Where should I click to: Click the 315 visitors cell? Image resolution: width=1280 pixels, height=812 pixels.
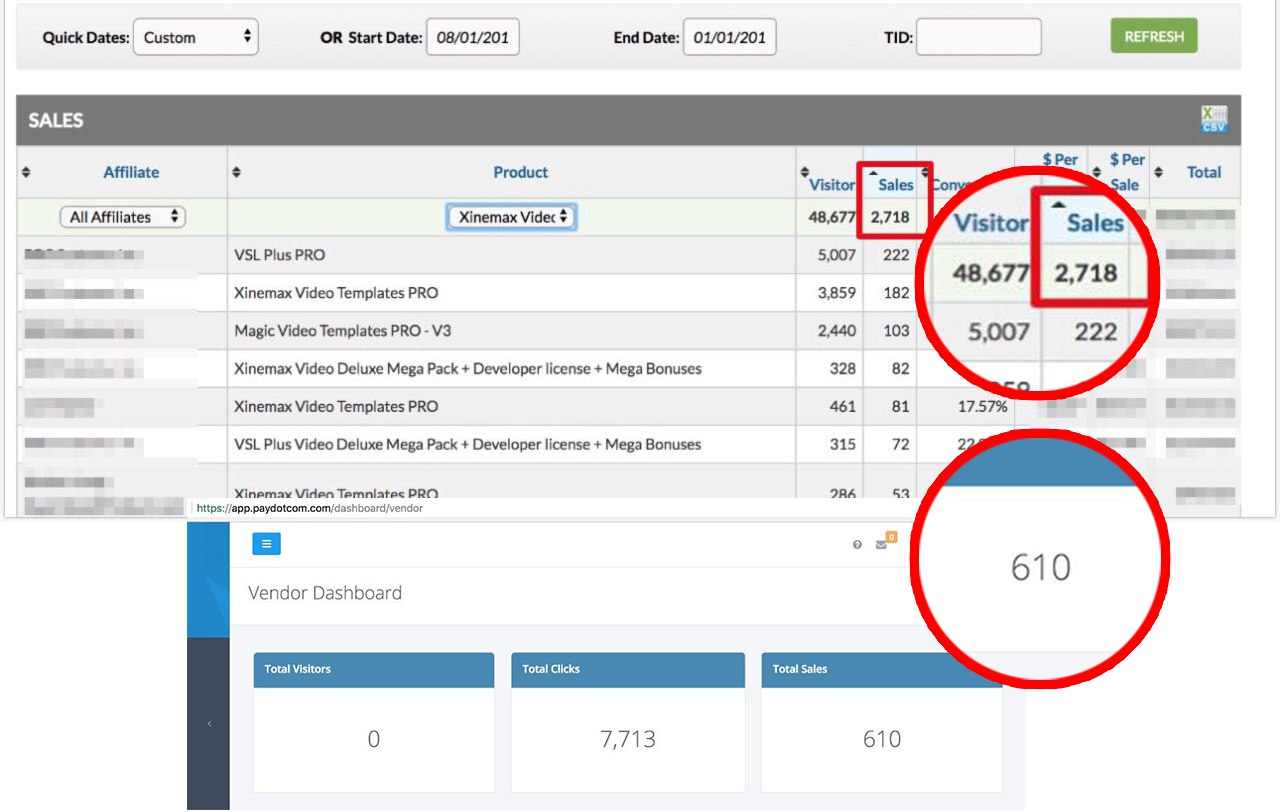click(x=843, y=445)
